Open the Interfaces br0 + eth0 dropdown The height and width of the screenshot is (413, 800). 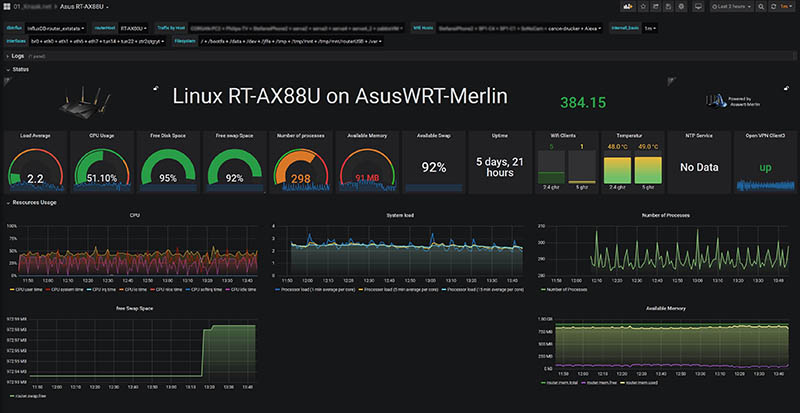point(97,41)
